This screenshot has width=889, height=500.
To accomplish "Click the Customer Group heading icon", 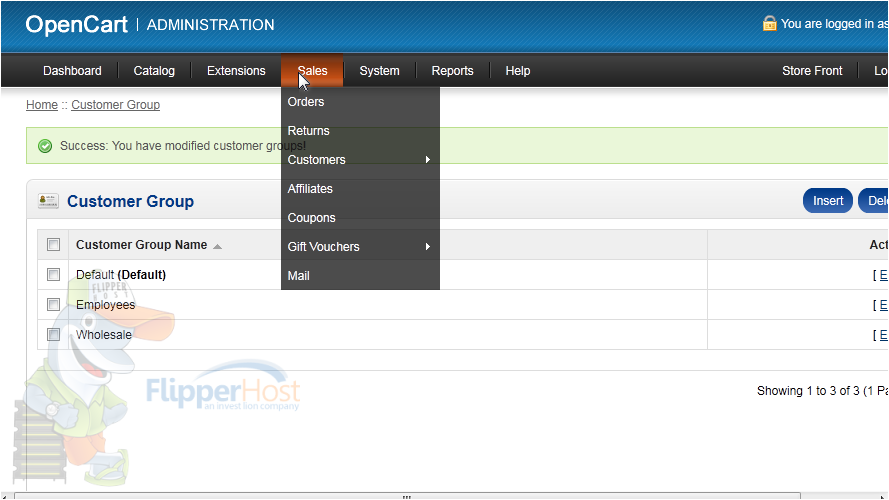I will click(48, 201).
